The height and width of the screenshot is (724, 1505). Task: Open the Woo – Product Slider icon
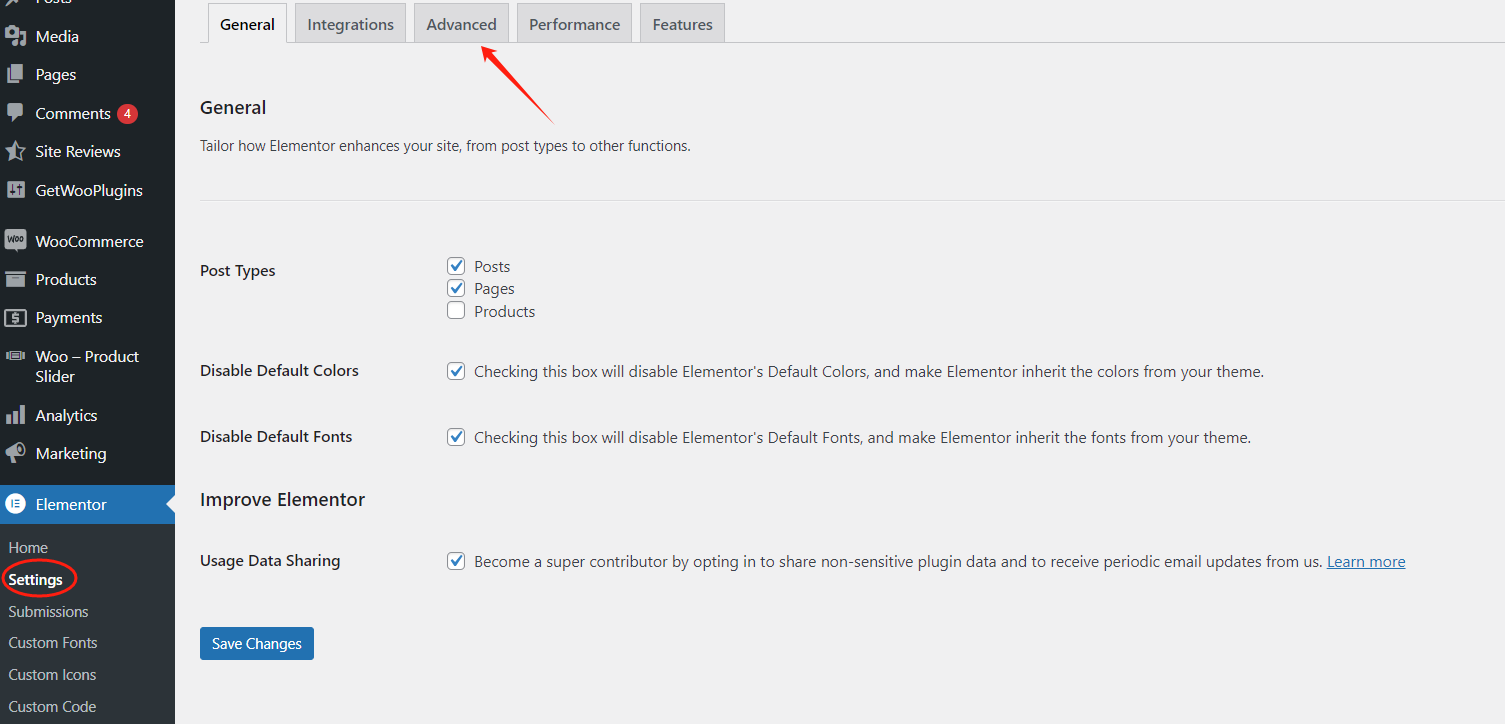[x=17, y=356]
